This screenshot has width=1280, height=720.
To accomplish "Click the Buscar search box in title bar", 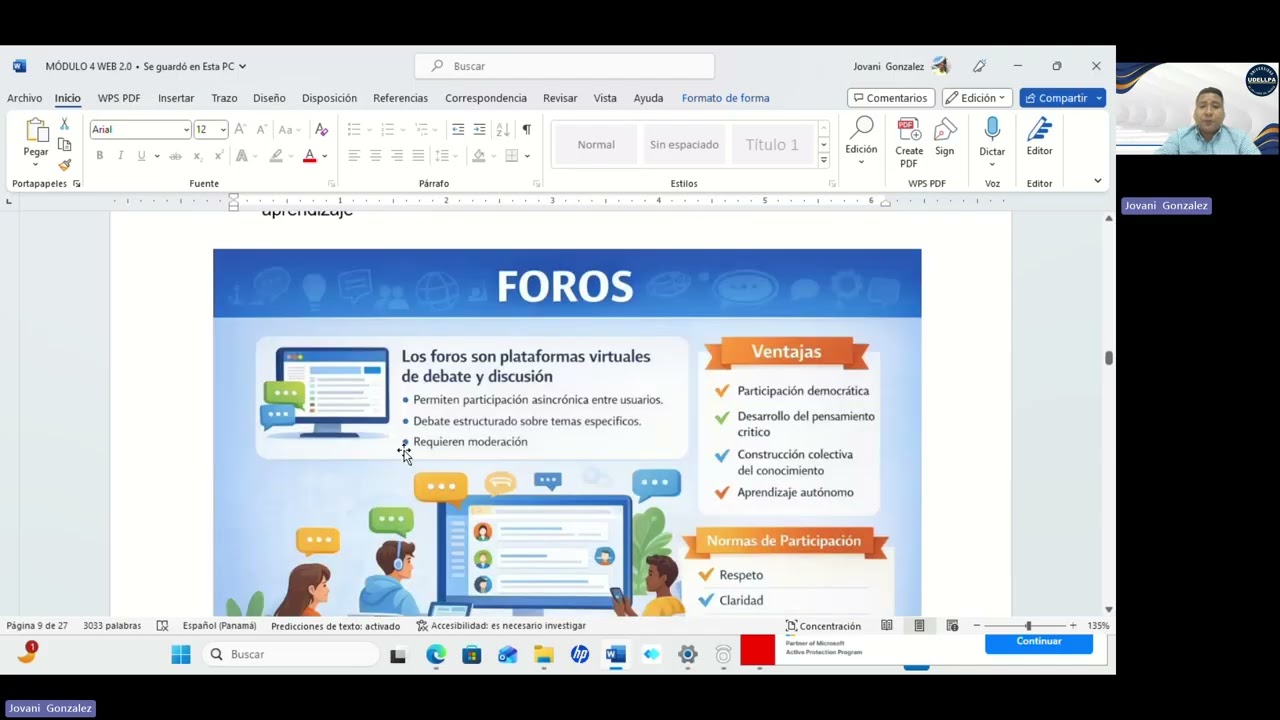I will tap(565, 66).
